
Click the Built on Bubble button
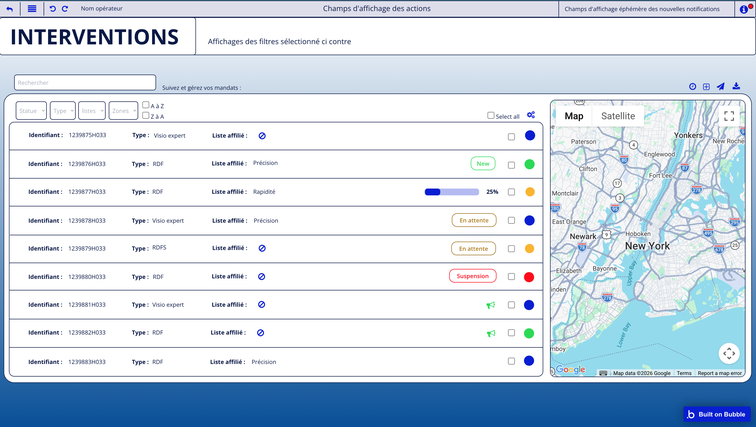pos(716,414)
